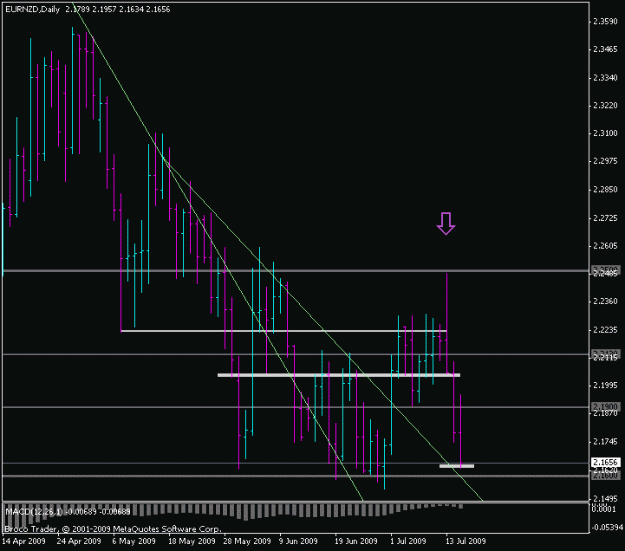
Task: Click the 19 Jun 2009 date label
Action: pyautogui.click(x=356, y=541)
